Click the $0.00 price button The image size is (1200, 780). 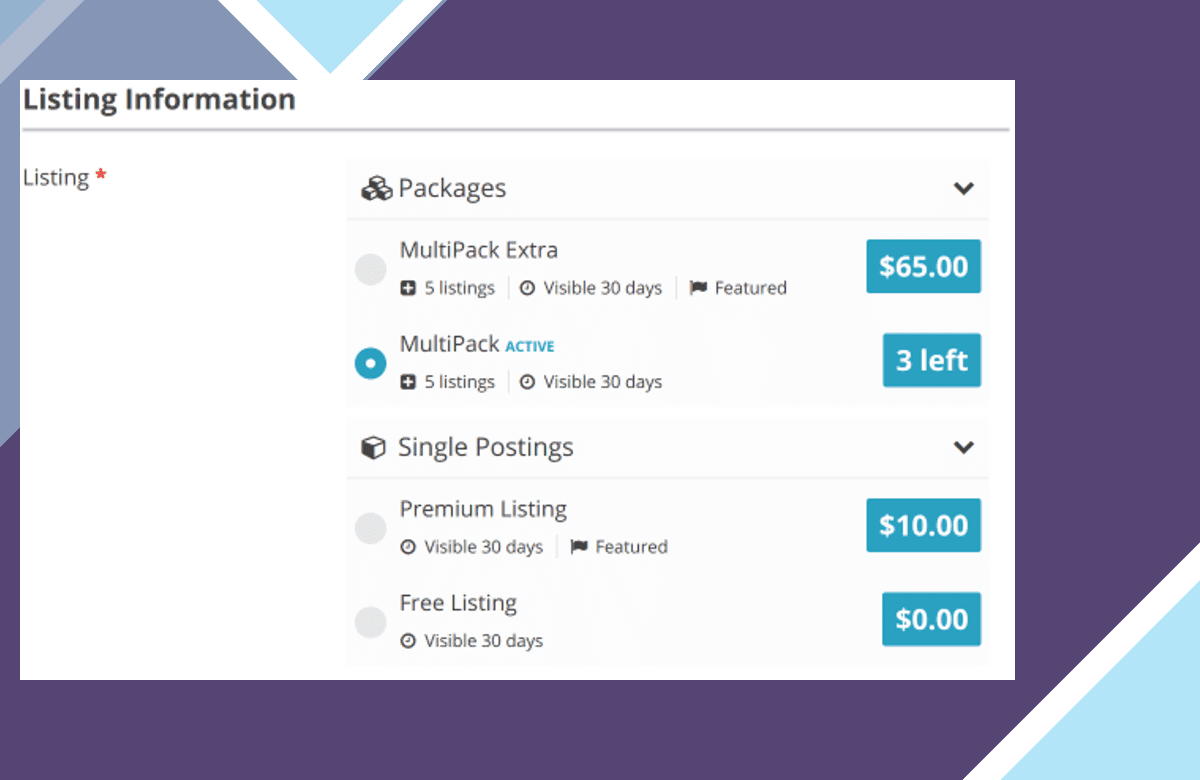click(932, 619)
